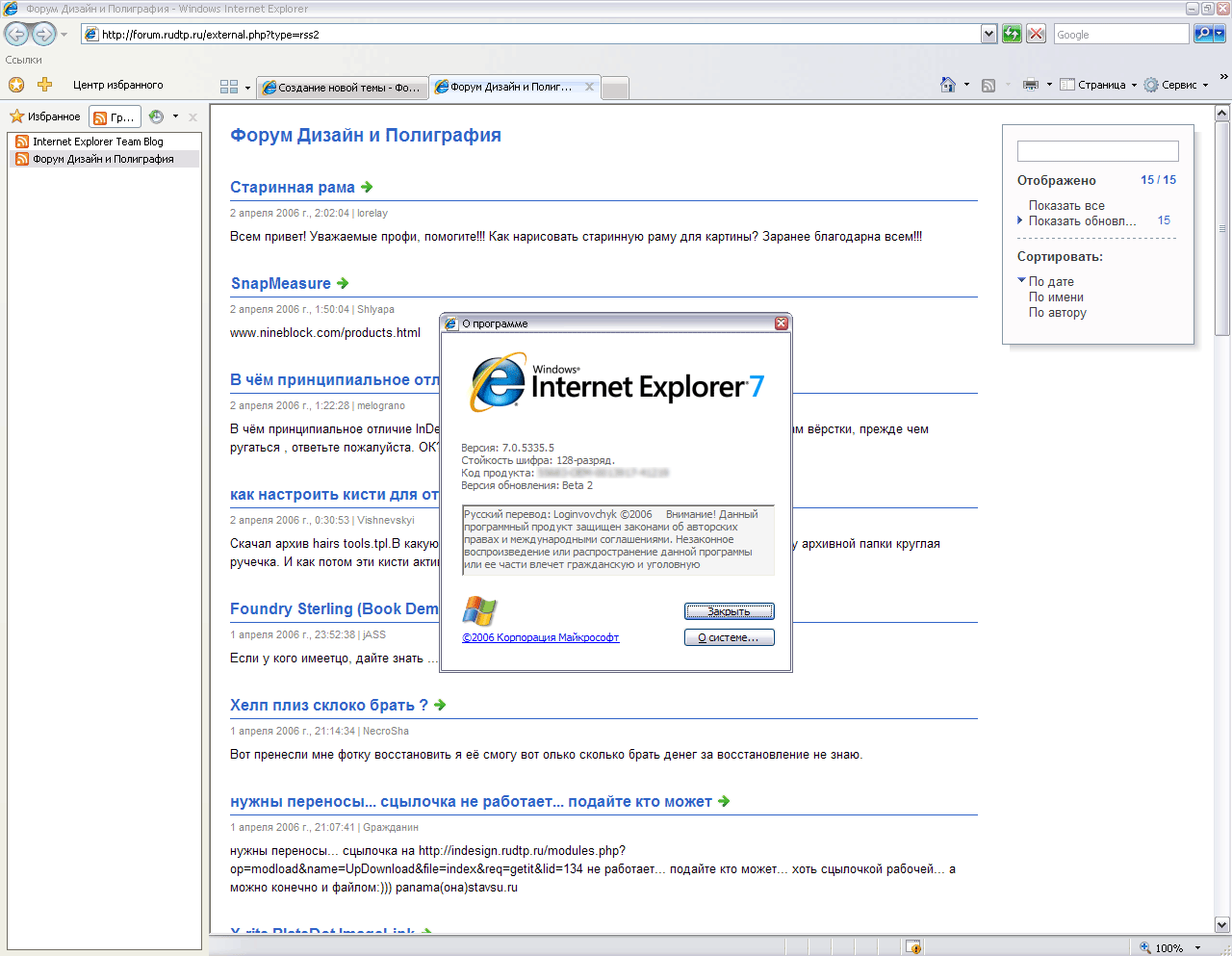Viewport: 1232px width, 956px height.
Task: Sort feed items 'По имени'
Action: coord(1056,297)
